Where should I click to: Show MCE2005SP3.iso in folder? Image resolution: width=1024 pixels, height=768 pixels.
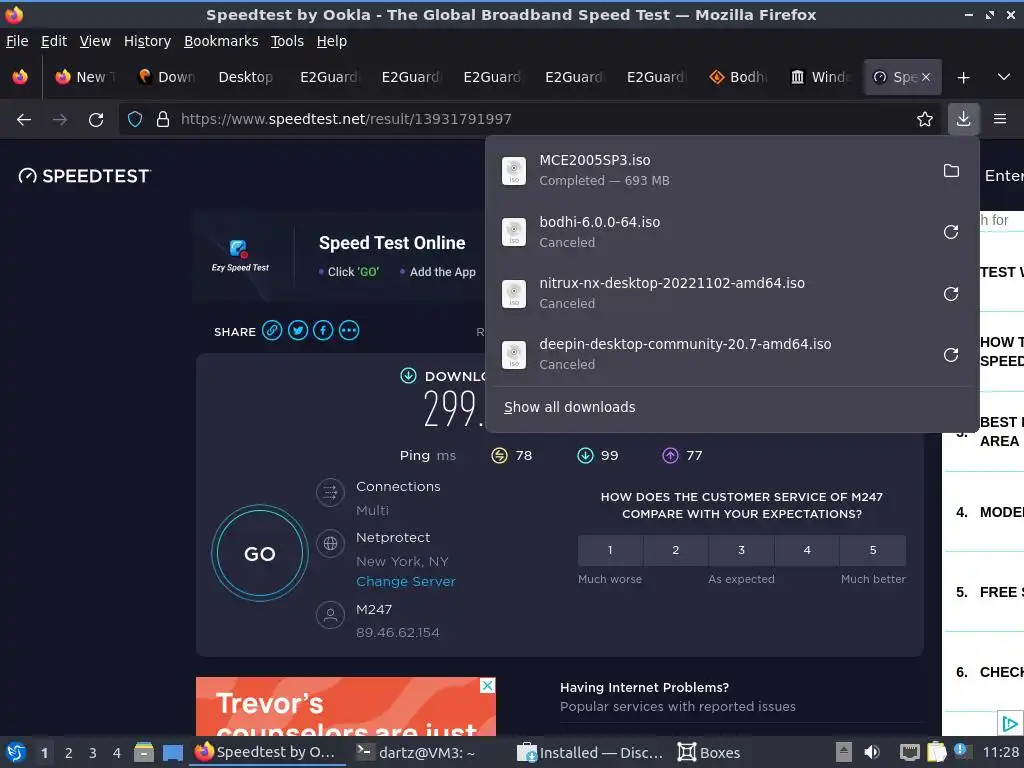[952, 170]
